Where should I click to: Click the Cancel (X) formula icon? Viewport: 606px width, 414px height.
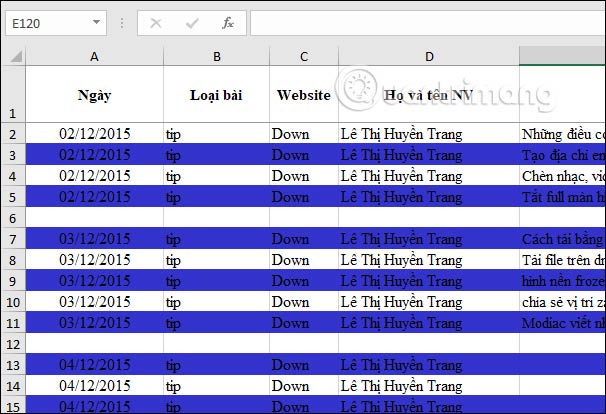(x=156, y=24)
